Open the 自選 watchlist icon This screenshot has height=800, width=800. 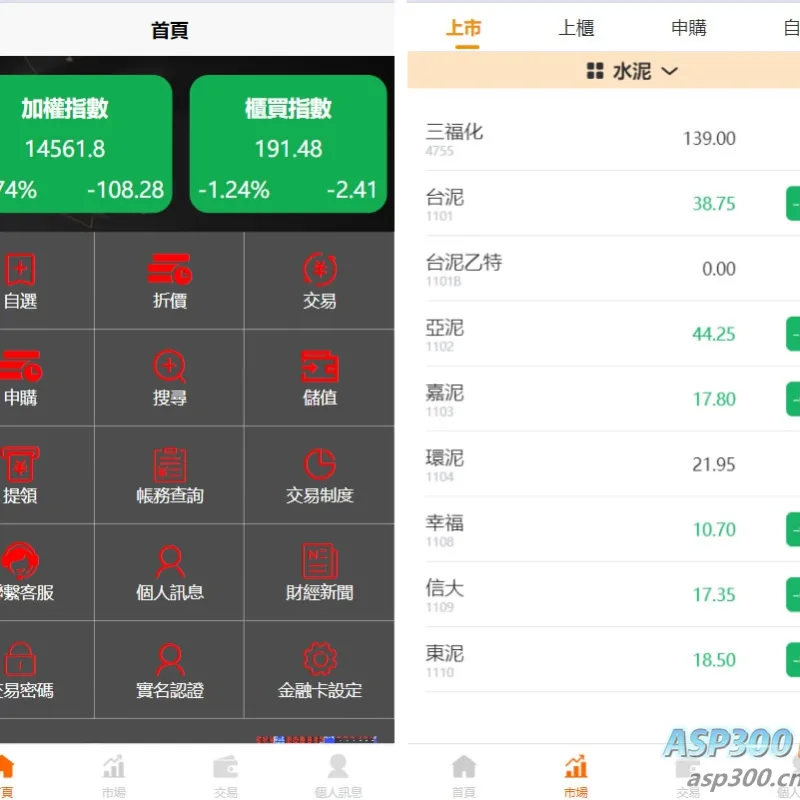[20, 270]
